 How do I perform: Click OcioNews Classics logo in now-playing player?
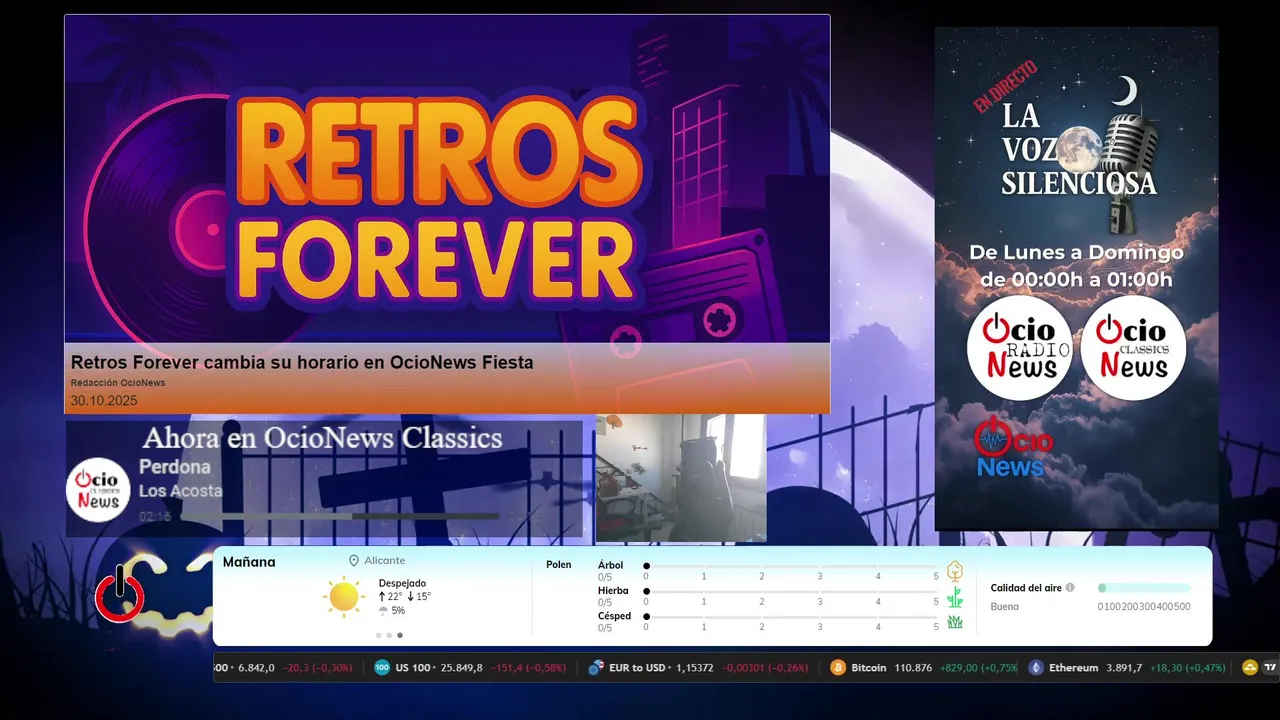tap(98, 490)
